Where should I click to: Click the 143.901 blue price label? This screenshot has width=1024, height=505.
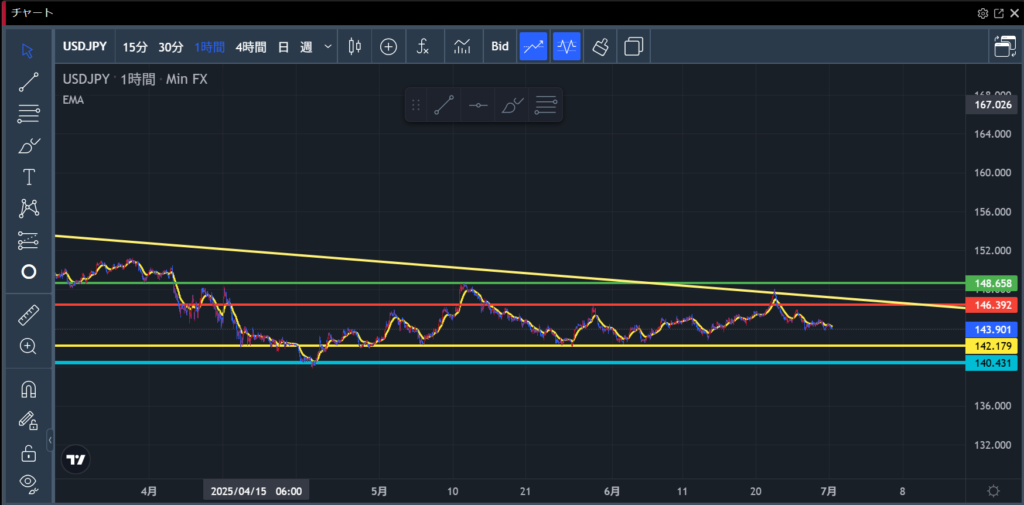pyautogui.click(x=993, y=329)
